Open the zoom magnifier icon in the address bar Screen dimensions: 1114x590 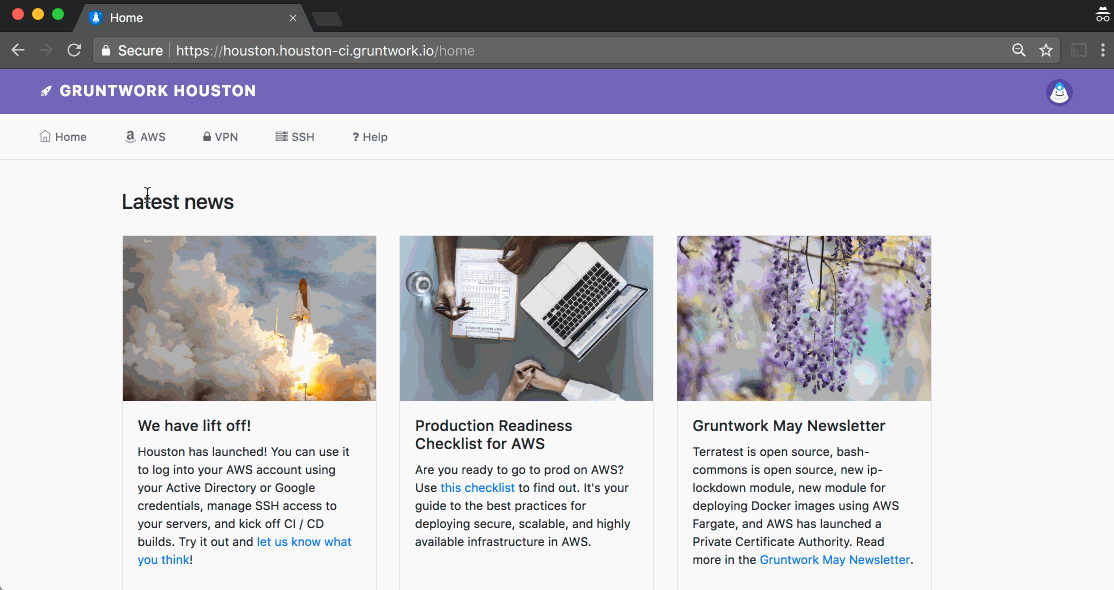pyautogui.click(x=1018, y=50)
